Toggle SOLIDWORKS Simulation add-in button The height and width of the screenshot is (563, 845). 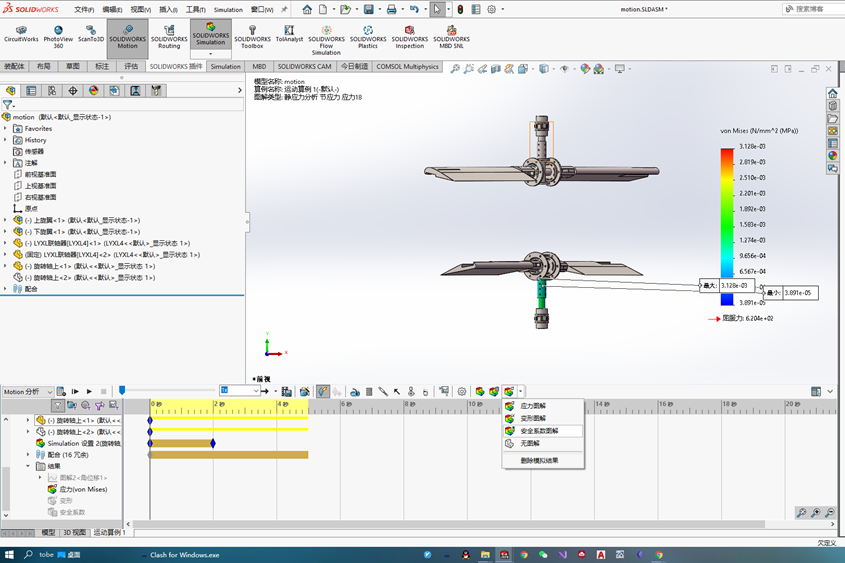click(x=211, y=34)
